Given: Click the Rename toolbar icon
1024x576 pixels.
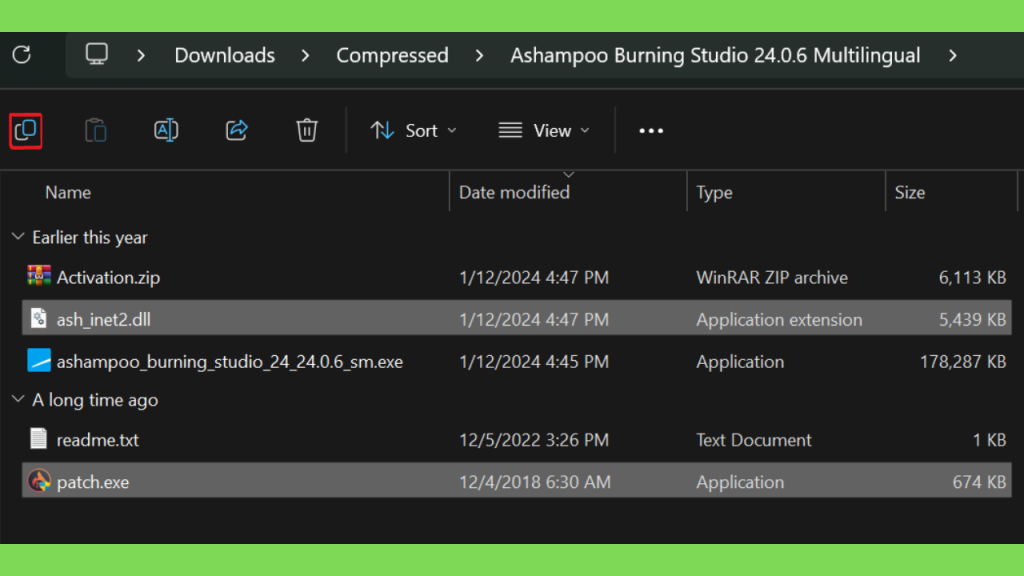Looking at the screenshot, I should (x=166, y=131).
